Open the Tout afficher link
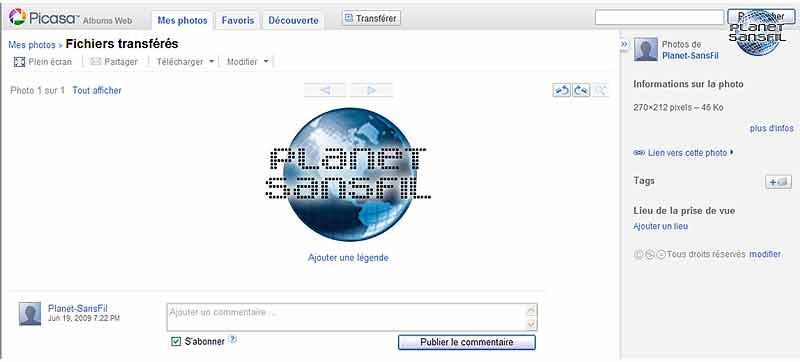The height and width of the screenshot is (362, 800). pos(97,90)
